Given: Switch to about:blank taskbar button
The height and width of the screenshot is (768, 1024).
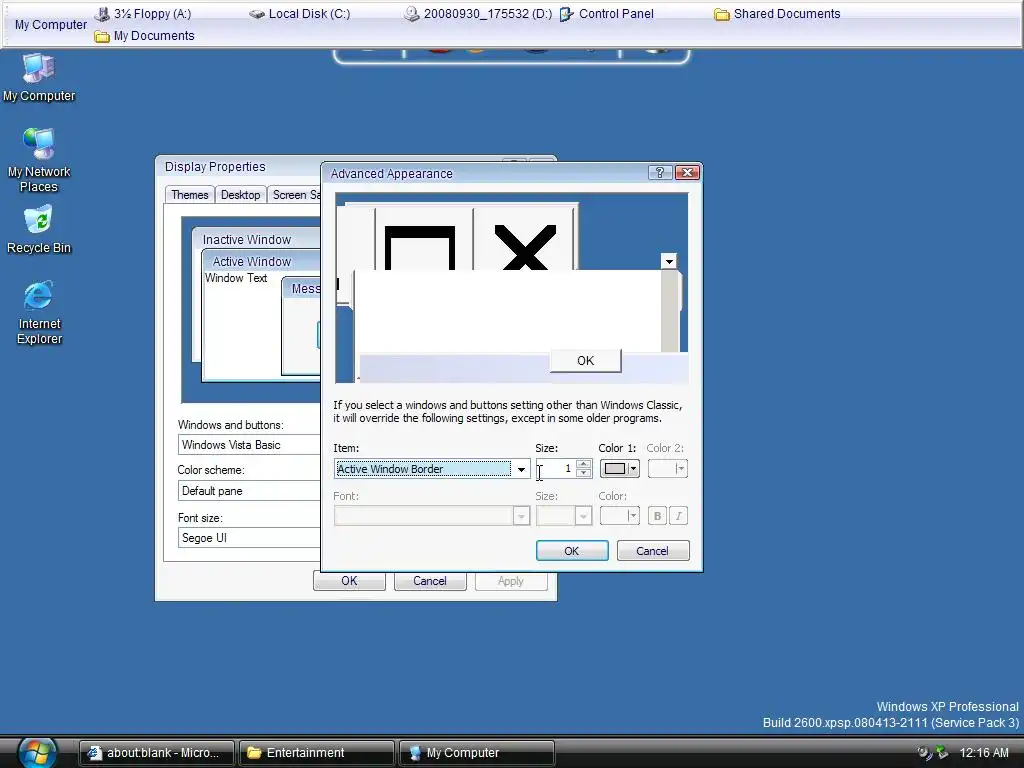Looking at the screenshot, I should [x=157, y=753].
